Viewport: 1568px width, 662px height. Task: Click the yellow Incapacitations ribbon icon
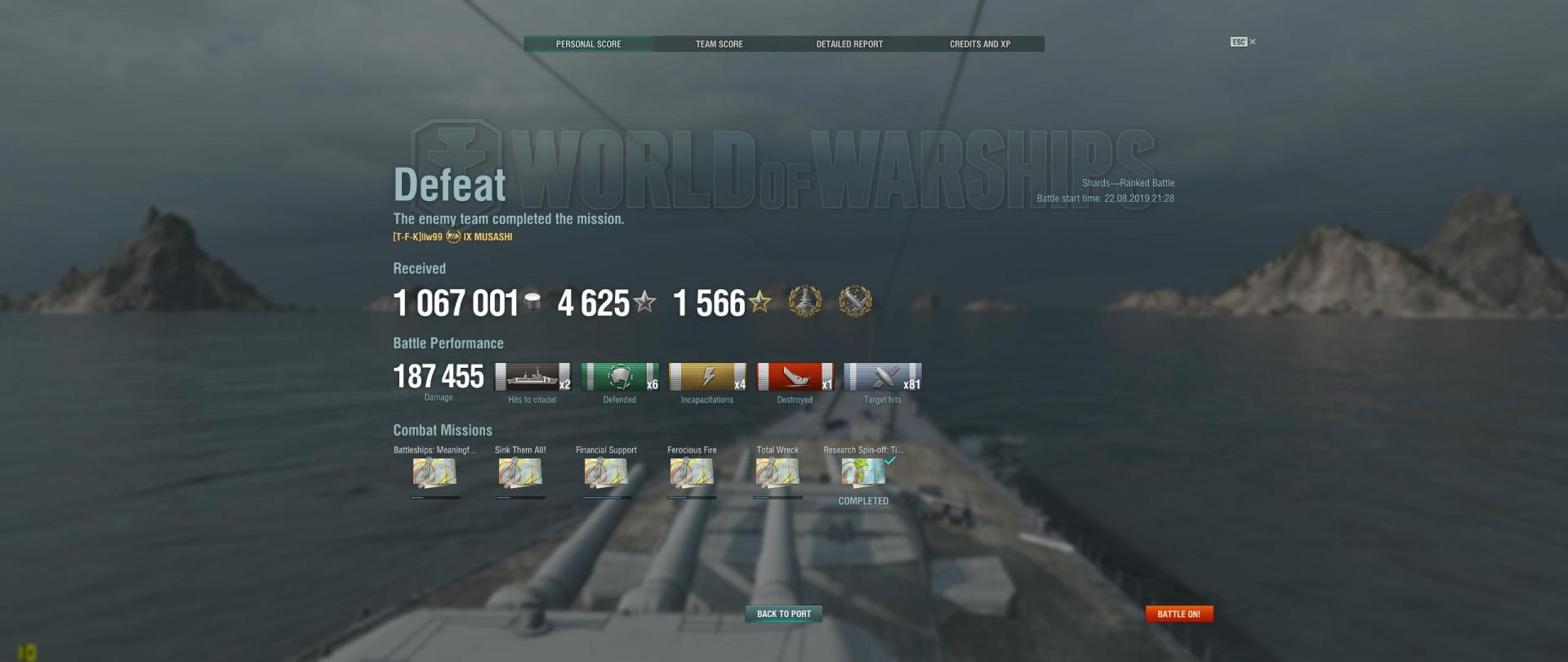pos(707,377)
